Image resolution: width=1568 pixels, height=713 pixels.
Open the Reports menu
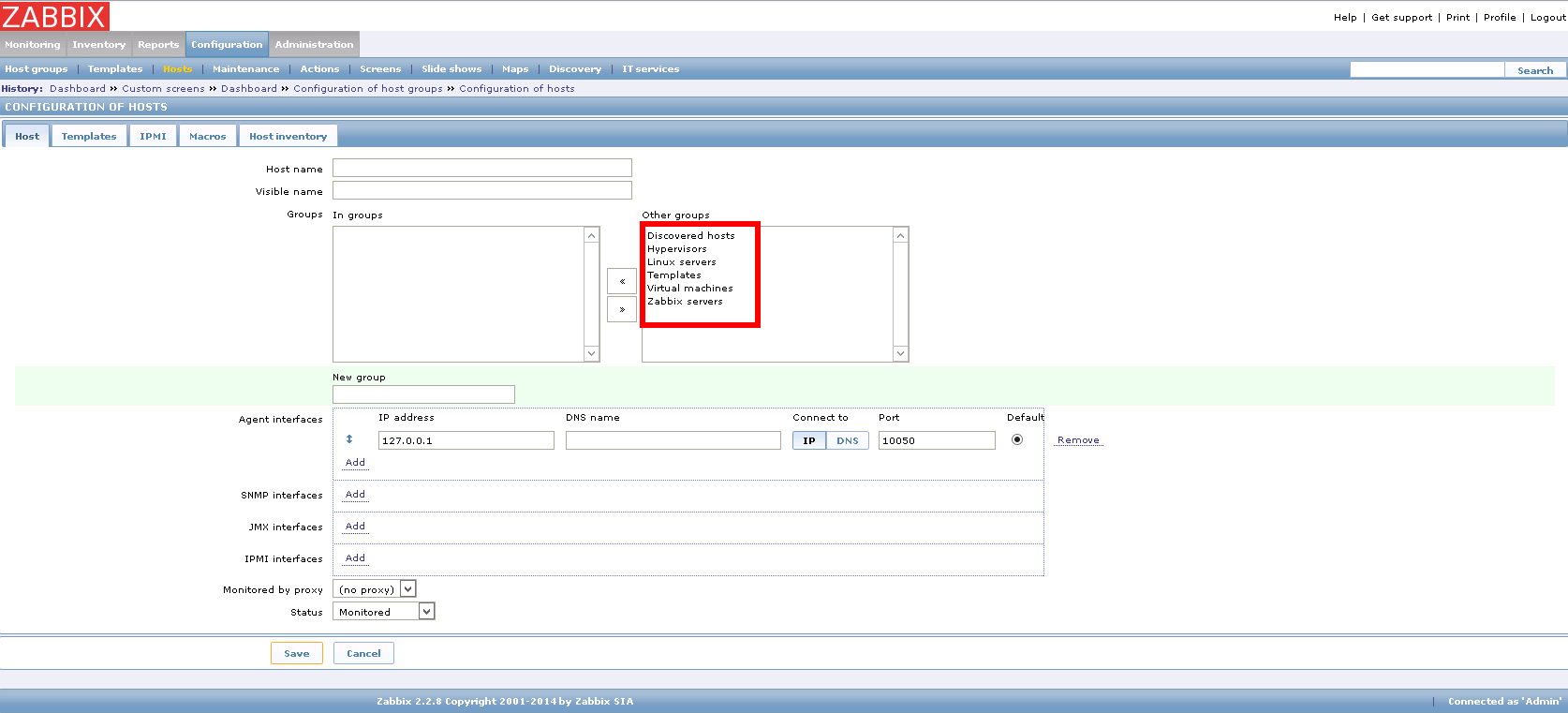tap(158, 45)
